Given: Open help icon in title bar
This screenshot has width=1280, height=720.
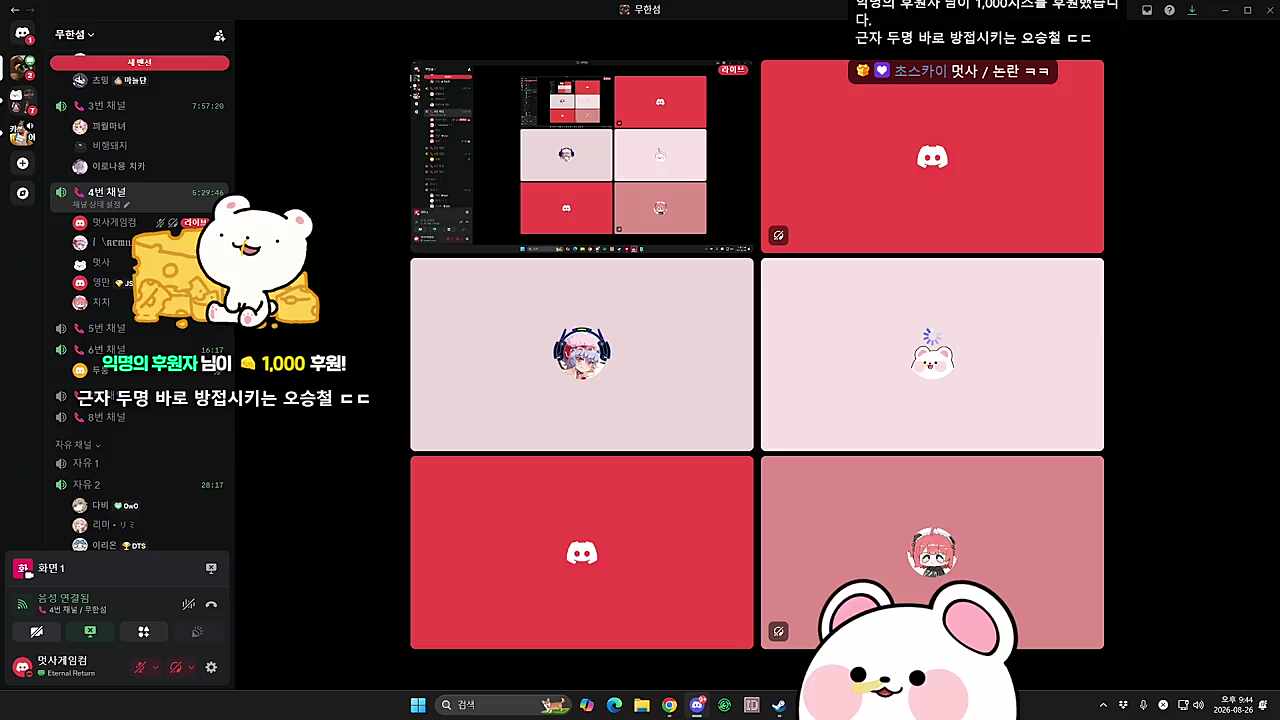Looking at the screenshot, I should [x=1169, y=10].
